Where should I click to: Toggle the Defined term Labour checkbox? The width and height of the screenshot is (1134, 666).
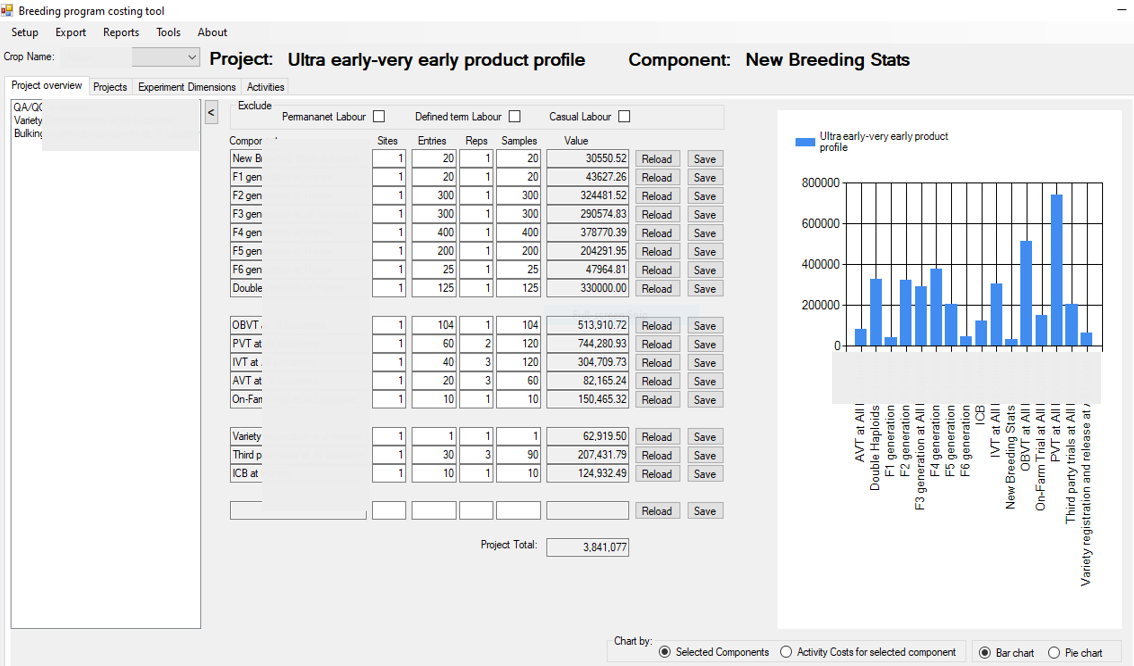point(515,116)
